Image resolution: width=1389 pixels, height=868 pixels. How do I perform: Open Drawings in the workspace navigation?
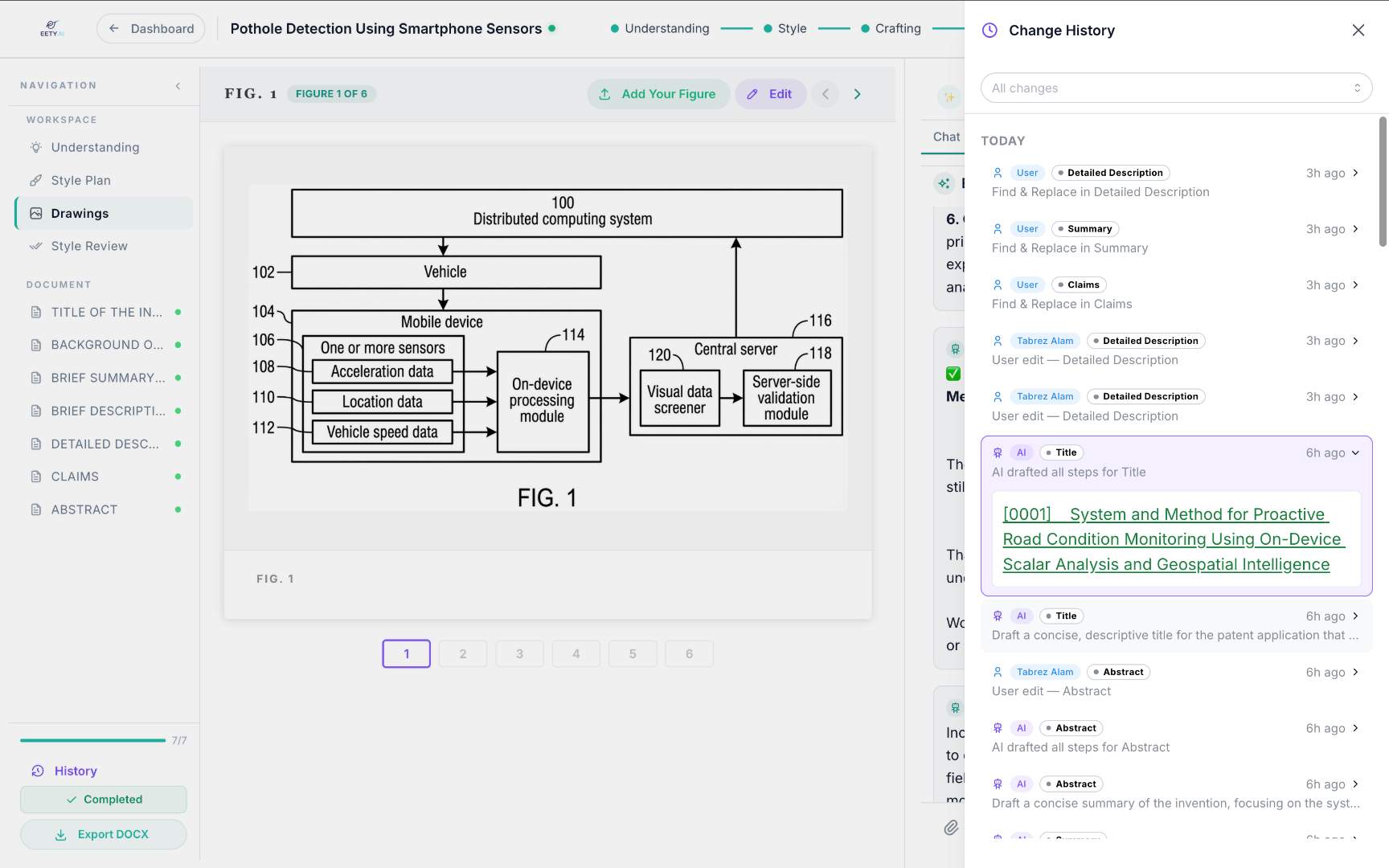[x=80, y=214]
